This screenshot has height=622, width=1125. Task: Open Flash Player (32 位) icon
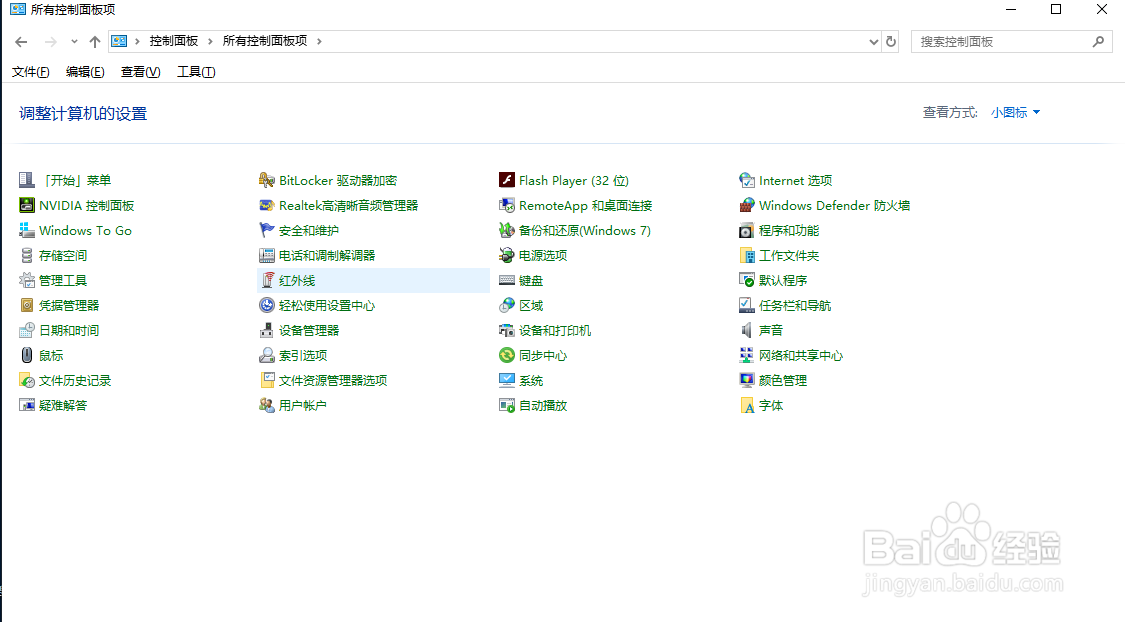tap(507, 180)
